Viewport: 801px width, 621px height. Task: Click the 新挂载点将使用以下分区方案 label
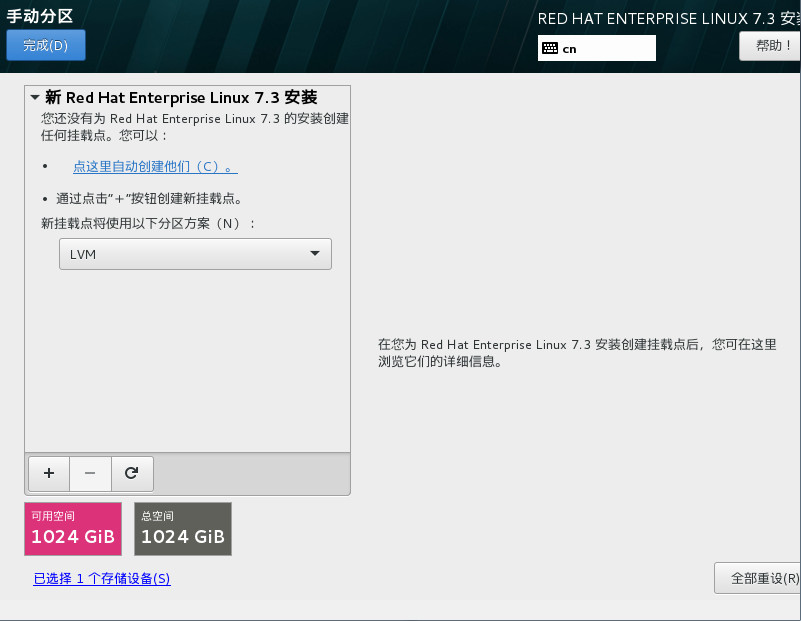[x=148, y=224]
